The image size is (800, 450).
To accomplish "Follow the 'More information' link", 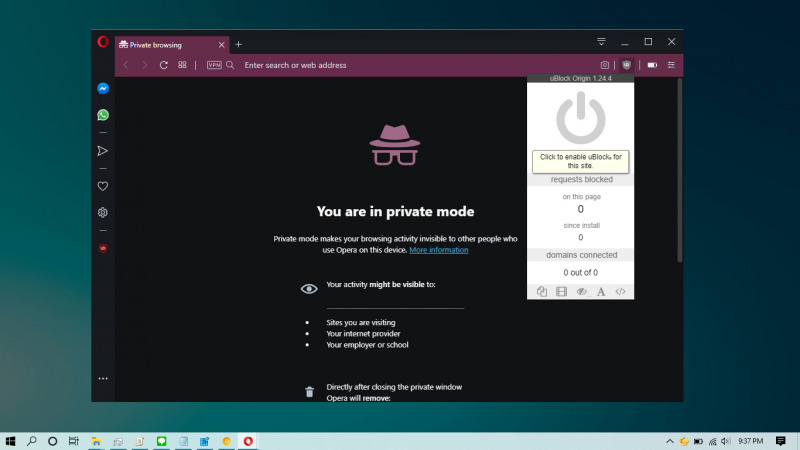I will (439, 250).
